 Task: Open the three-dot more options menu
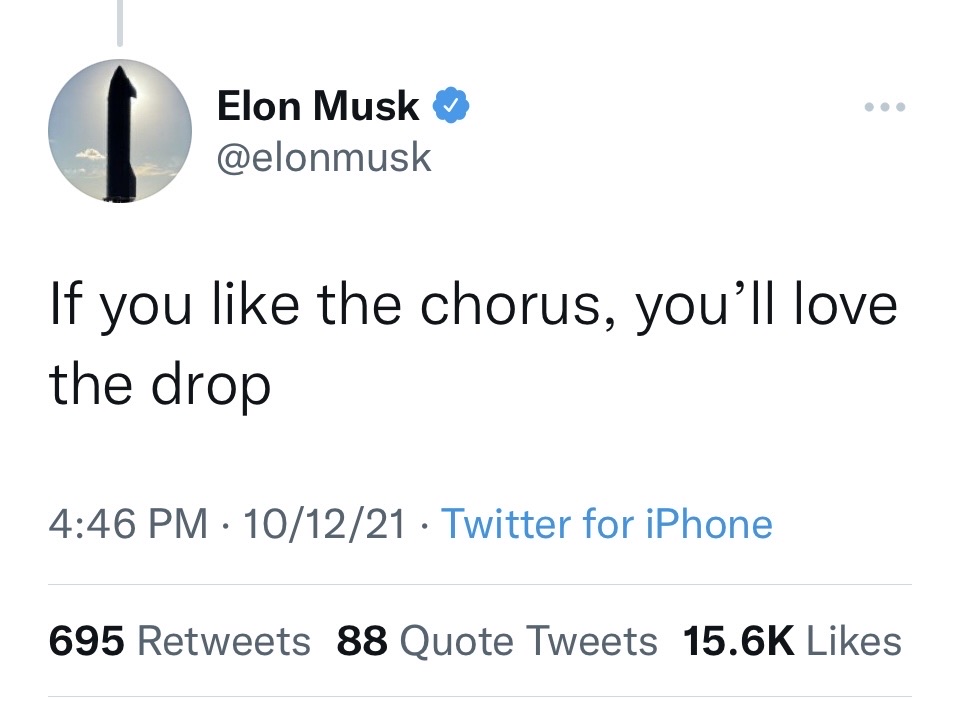pos(887,107)
